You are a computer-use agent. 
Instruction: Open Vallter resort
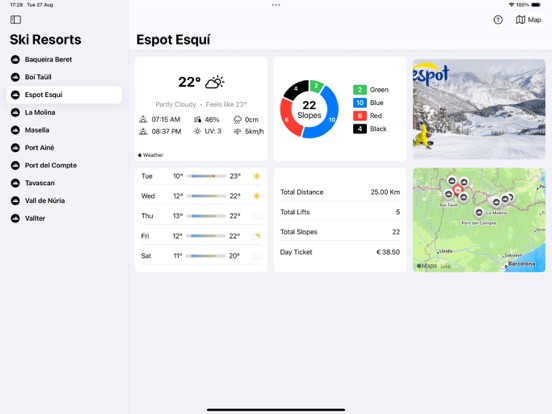coord(64,218)
